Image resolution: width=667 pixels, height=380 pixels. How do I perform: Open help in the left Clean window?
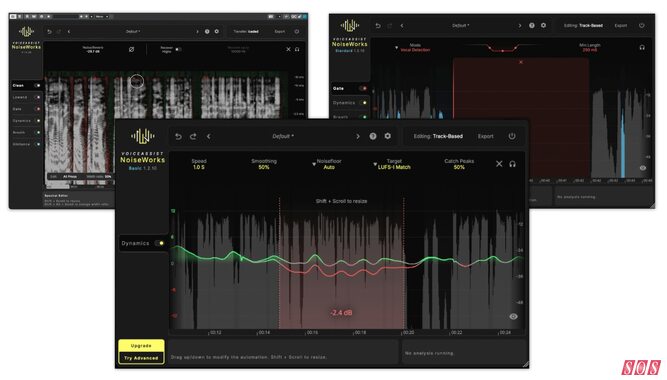click(207, 31)
